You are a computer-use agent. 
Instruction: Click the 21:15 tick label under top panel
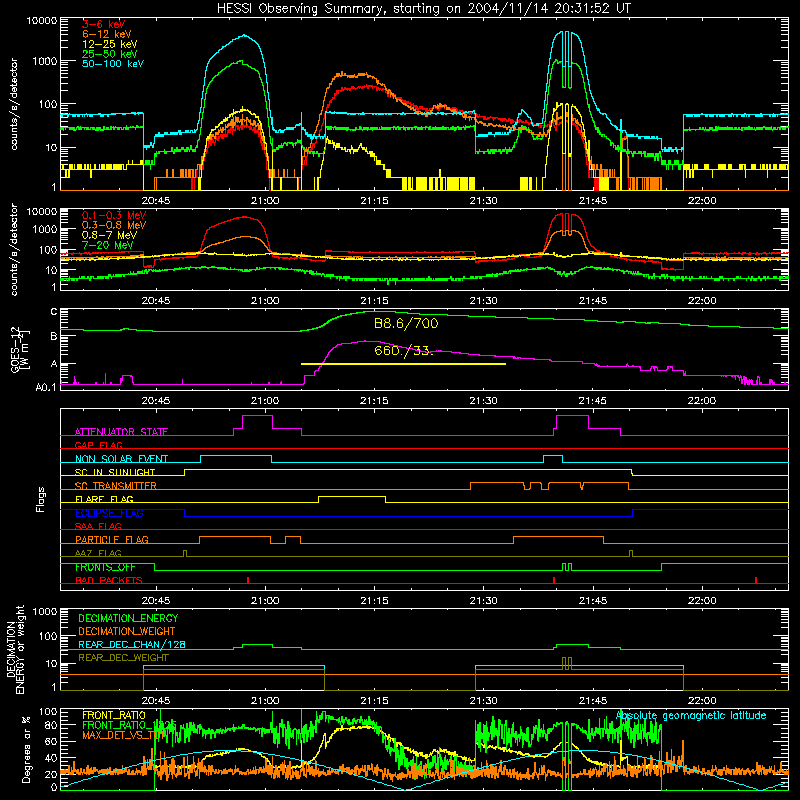pos(374,201)
